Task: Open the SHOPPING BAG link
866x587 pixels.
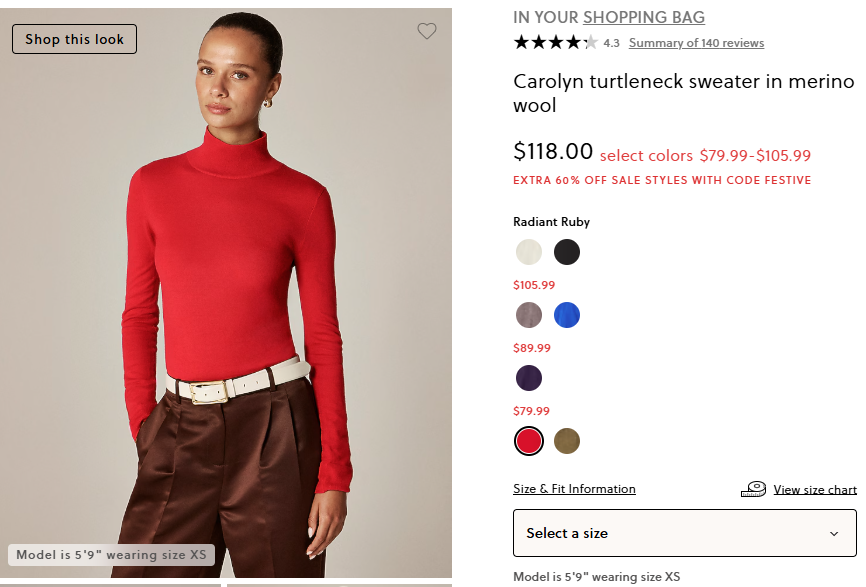Action: click(x=644, y=17)
